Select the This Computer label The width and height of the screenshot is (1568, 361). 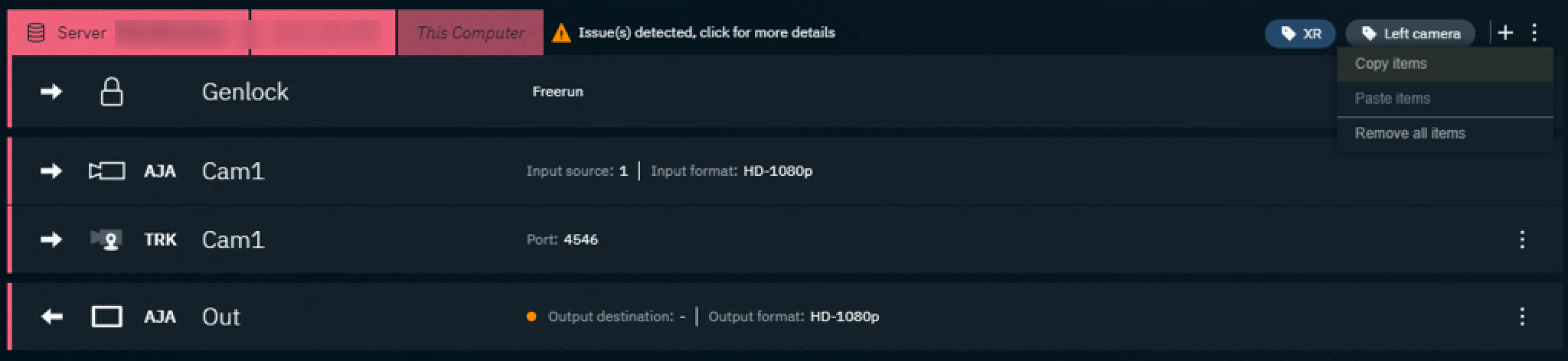point(470,33)
